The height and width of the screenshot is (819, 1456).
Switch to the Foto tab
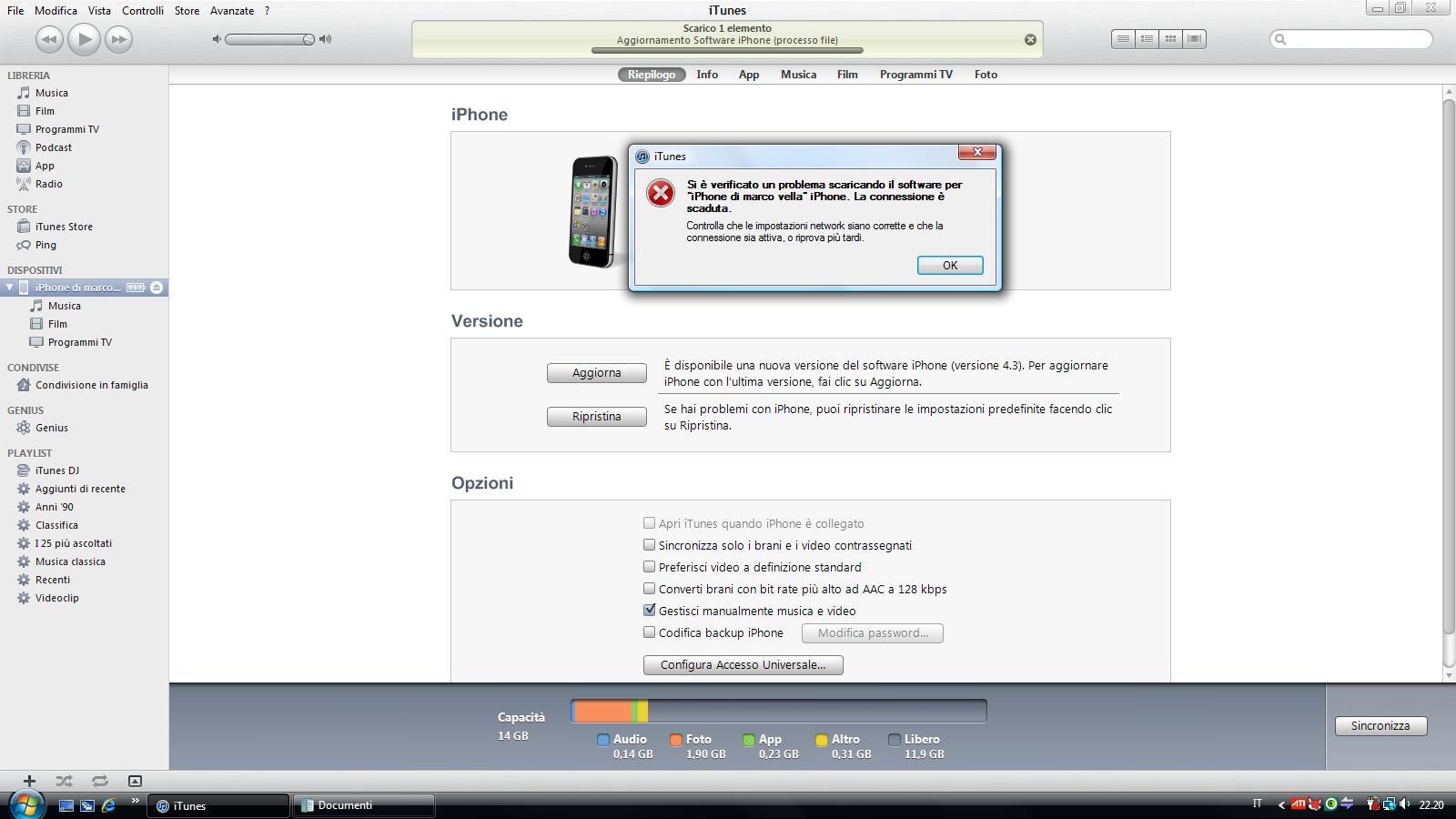pos(986,75)
